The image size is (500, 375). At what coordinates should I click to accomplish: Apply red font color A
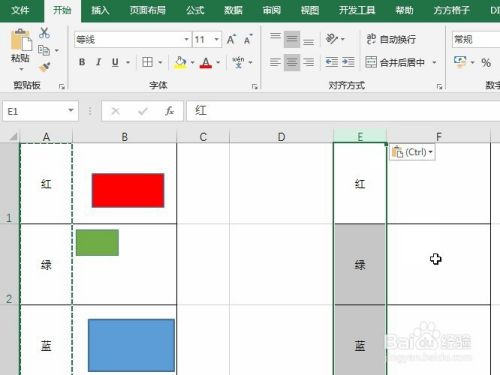[206, 62]
